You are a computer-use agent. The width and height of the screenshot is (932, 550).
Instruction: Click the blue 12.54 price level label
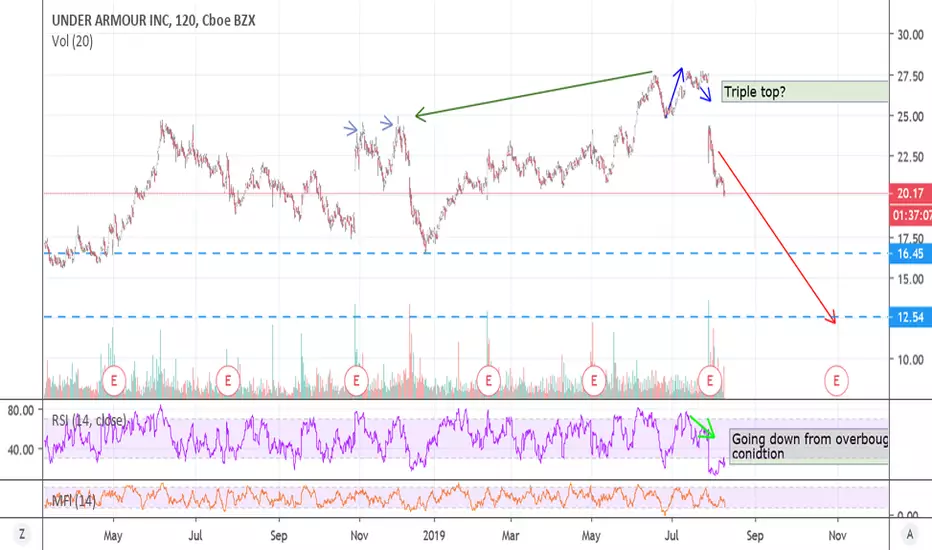(911, 317)
